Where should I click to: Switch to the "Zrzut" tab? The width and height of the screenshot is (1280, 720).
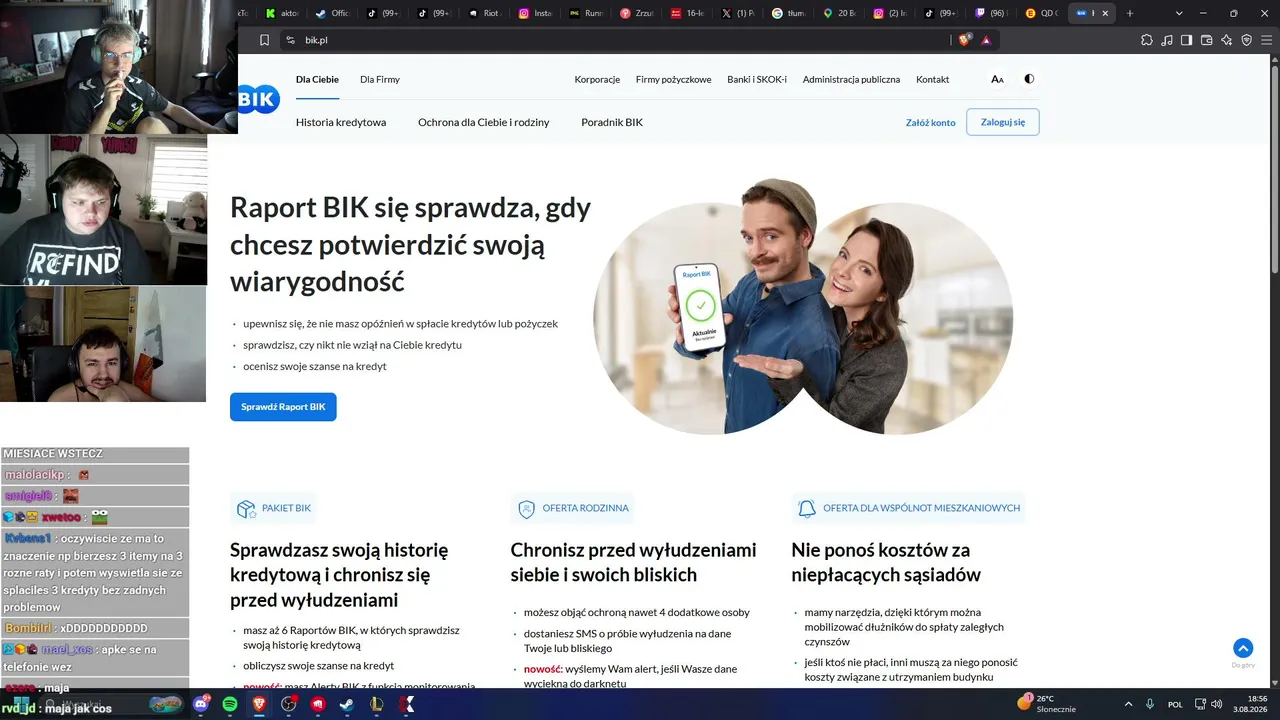(x=638, y=13)
